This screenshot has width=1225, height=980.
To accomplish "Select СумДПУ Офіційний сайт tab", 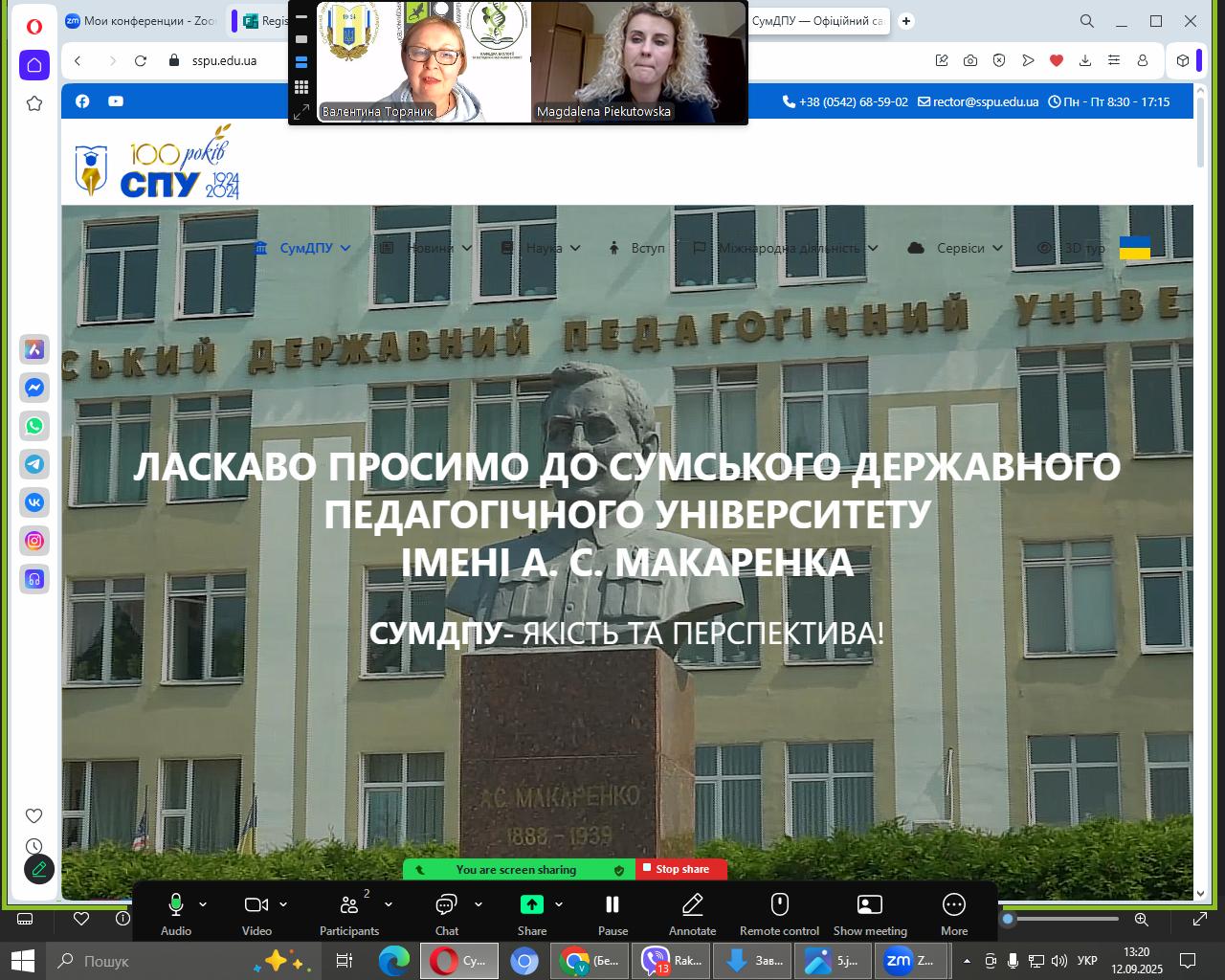I will point(817,21).
